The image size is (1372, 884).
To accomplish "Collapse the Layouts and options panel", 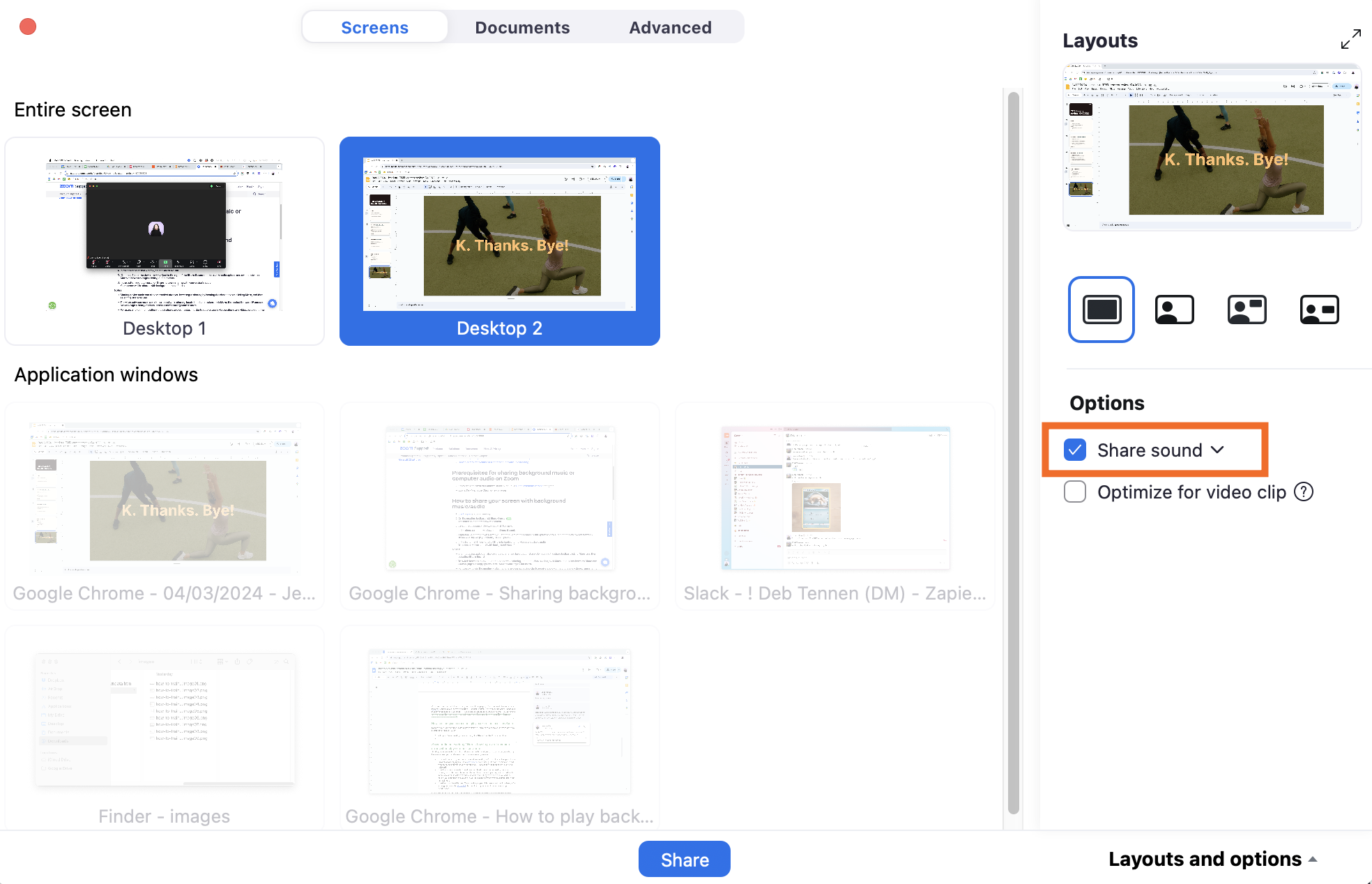I will click(x=1213, y=859).
